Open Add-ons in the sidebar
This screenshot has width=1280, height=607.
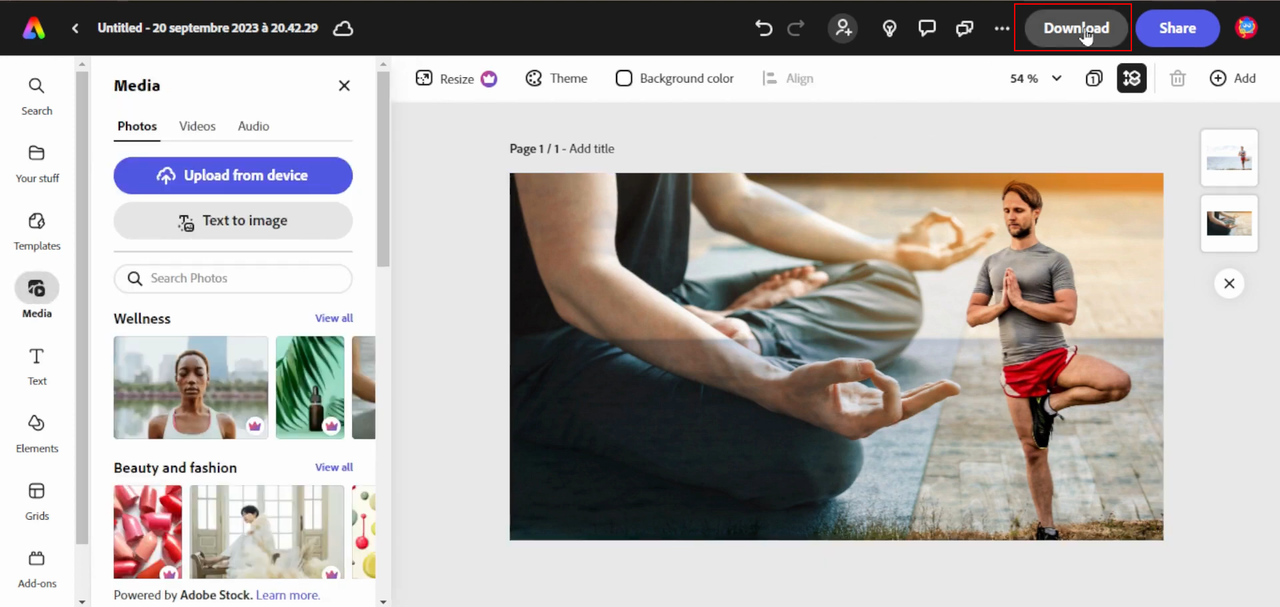coord(37,569)
